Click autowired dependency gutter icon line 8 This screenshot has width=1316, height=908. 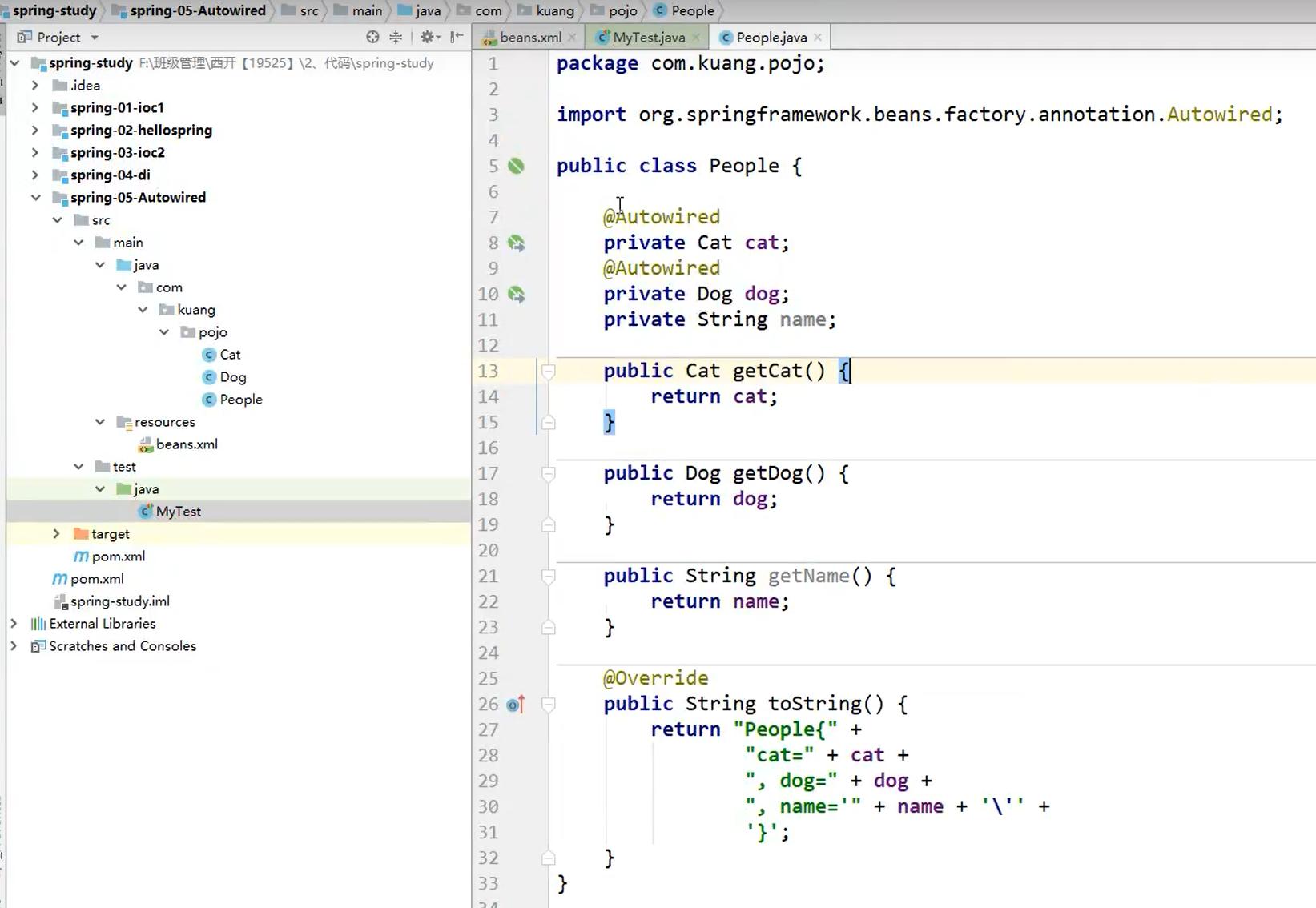517,243
